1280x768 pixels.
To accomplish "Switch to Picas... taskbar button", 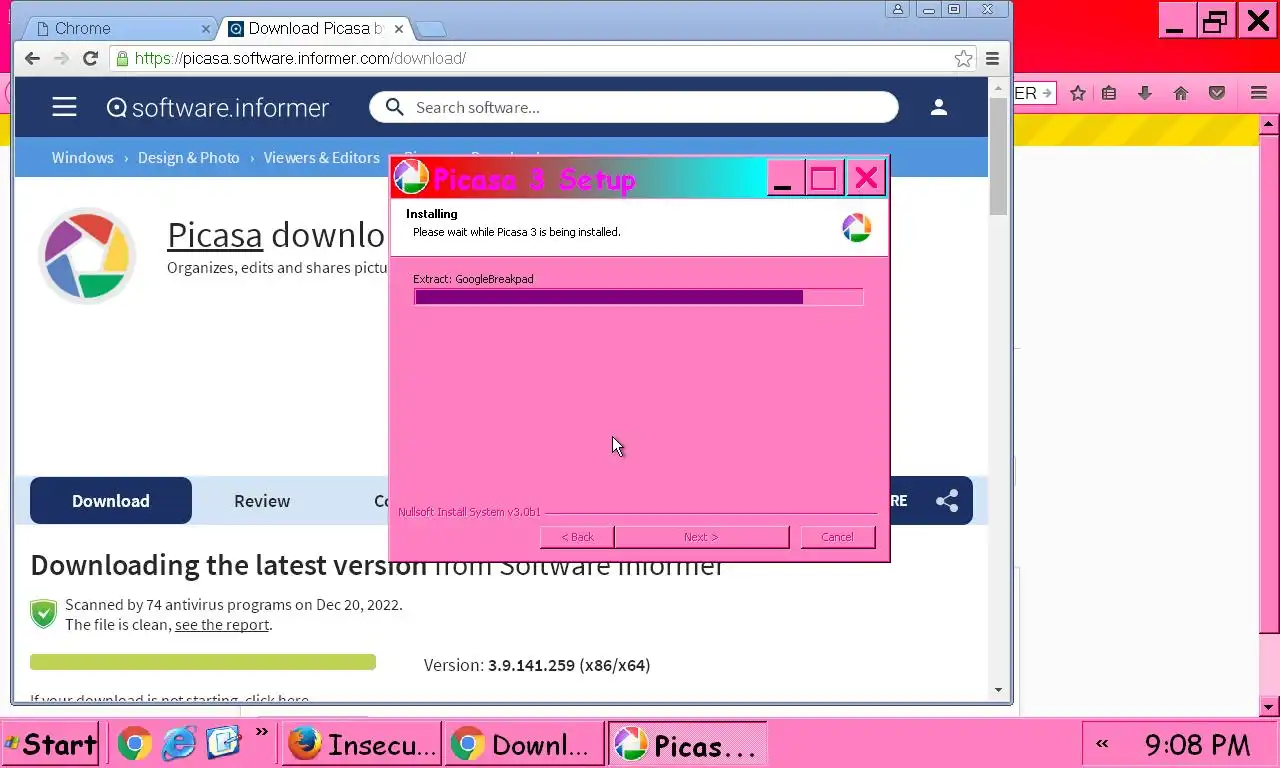I will [x=687, y=744].
